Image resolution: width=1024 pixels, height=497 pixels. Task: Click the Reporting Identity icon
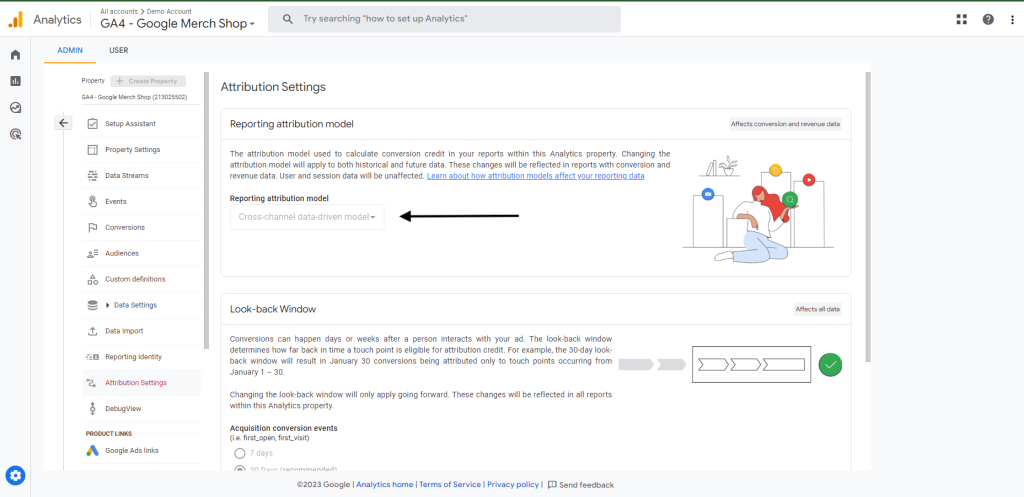tap(92, 357)
